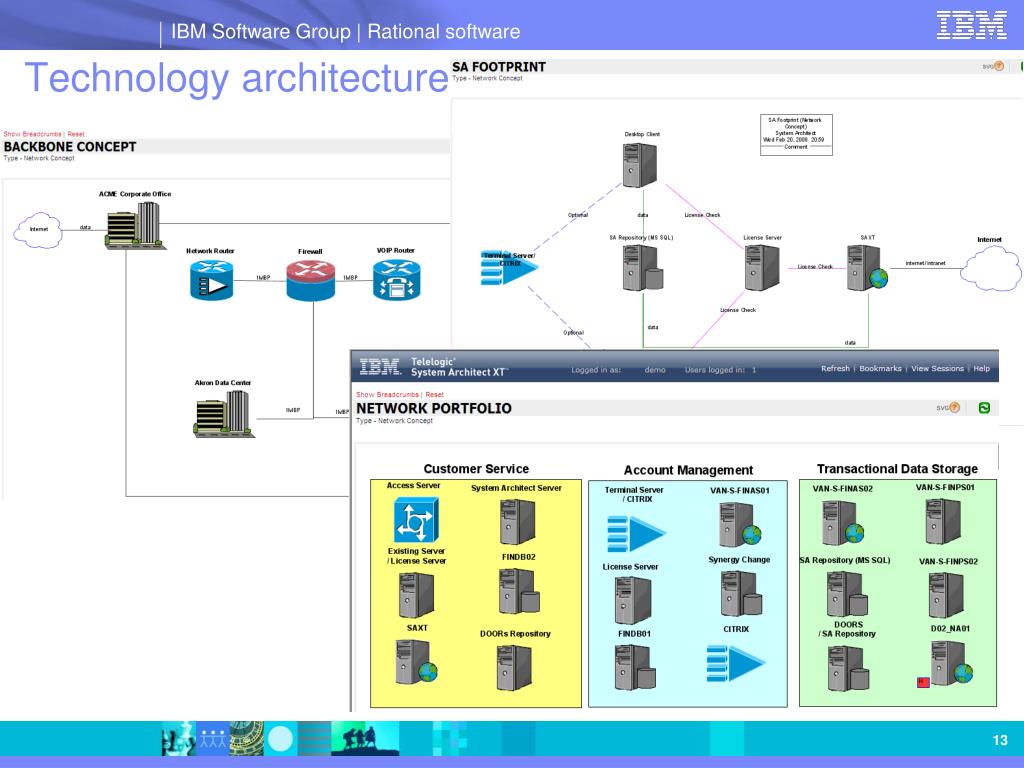1024x768 pixels.
Task: Click the FINDB02 server icon
Action: pos(519,590)
